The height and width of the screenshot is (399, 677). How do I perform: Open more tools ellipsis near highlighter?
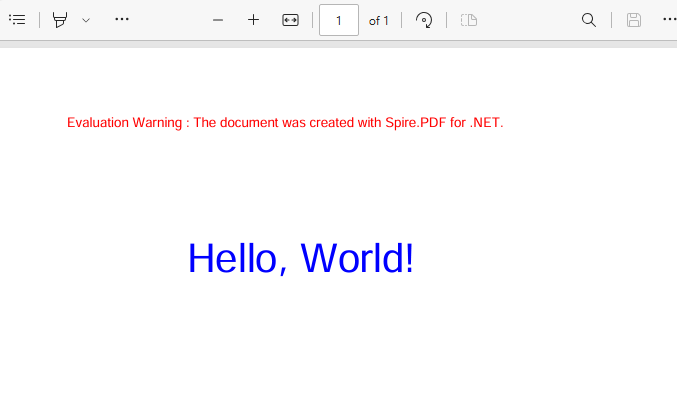pyautogui.click(x=122, y=19)
